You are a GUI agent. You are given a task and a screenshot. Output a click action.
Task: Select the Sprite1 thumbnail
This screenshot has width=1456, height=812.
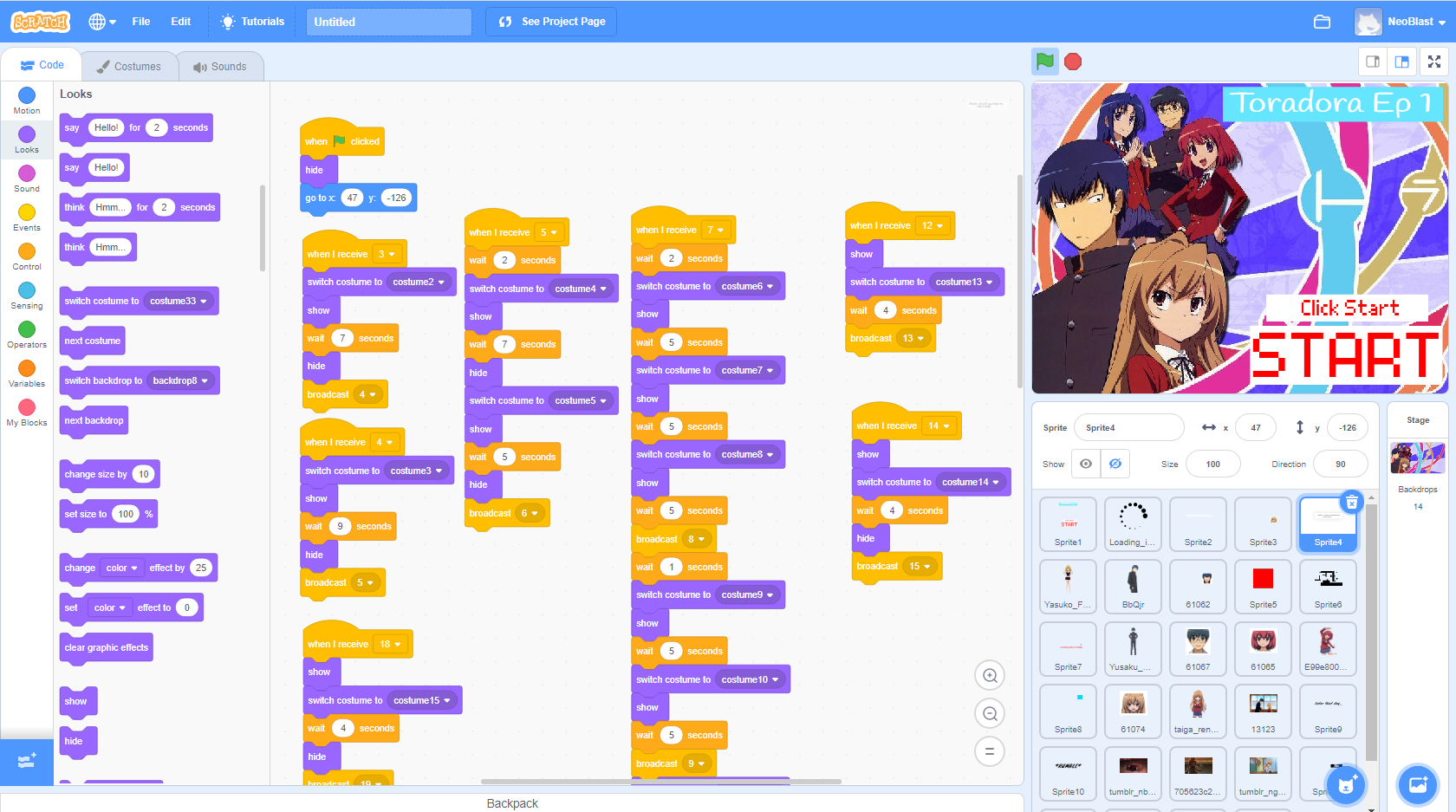click(x=1068, y=524)
